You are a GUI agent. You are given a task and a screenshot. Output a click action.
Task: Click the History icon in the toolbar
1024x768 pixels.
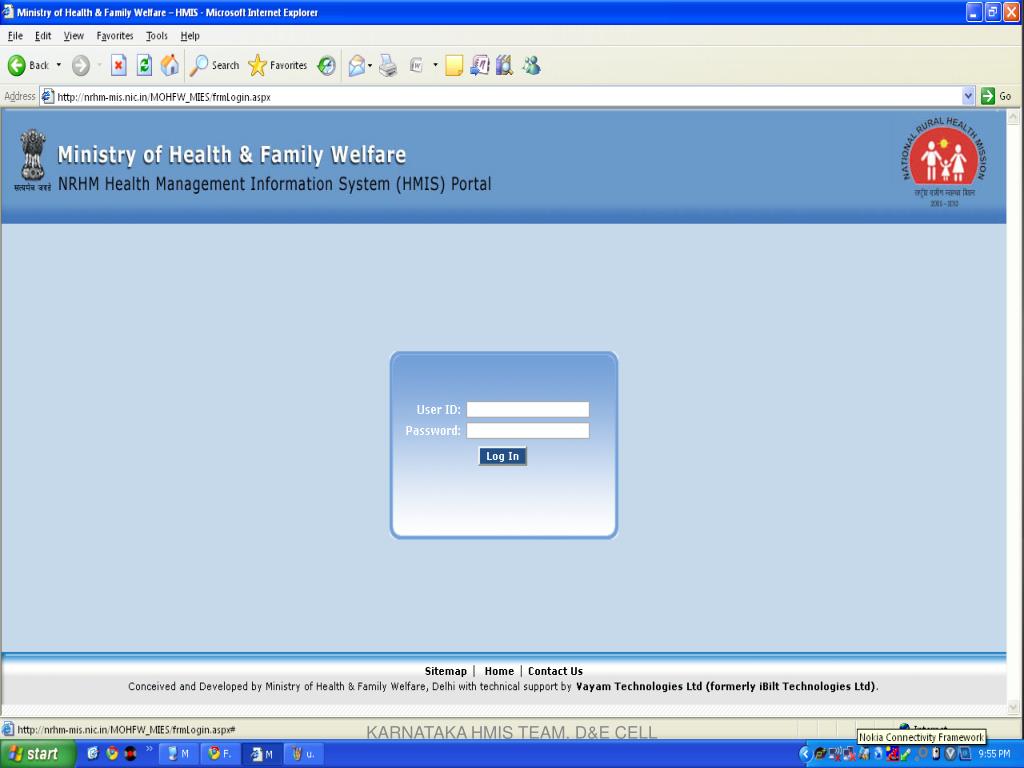click(326, 65)
